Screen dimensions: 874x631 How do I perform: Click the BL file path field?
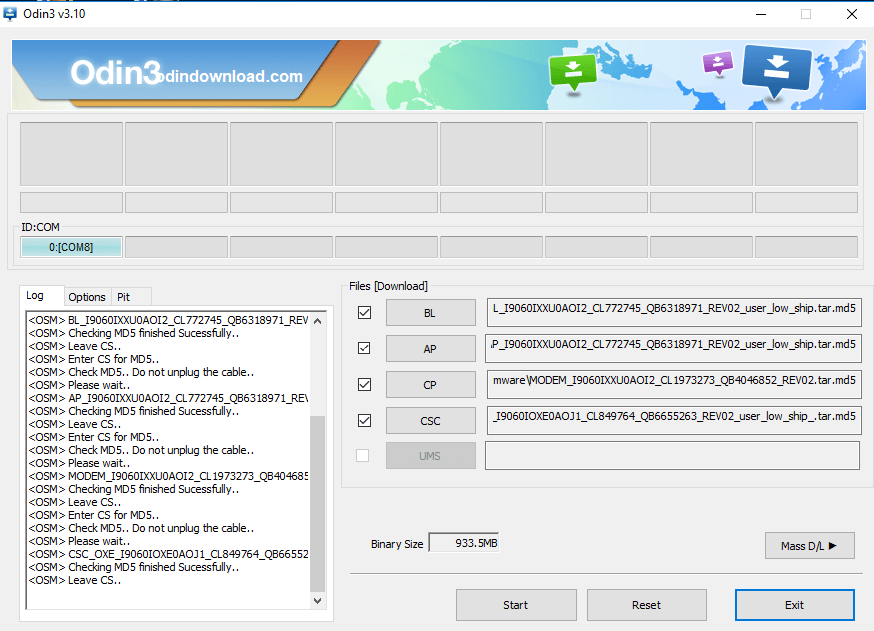pos(674,313)
